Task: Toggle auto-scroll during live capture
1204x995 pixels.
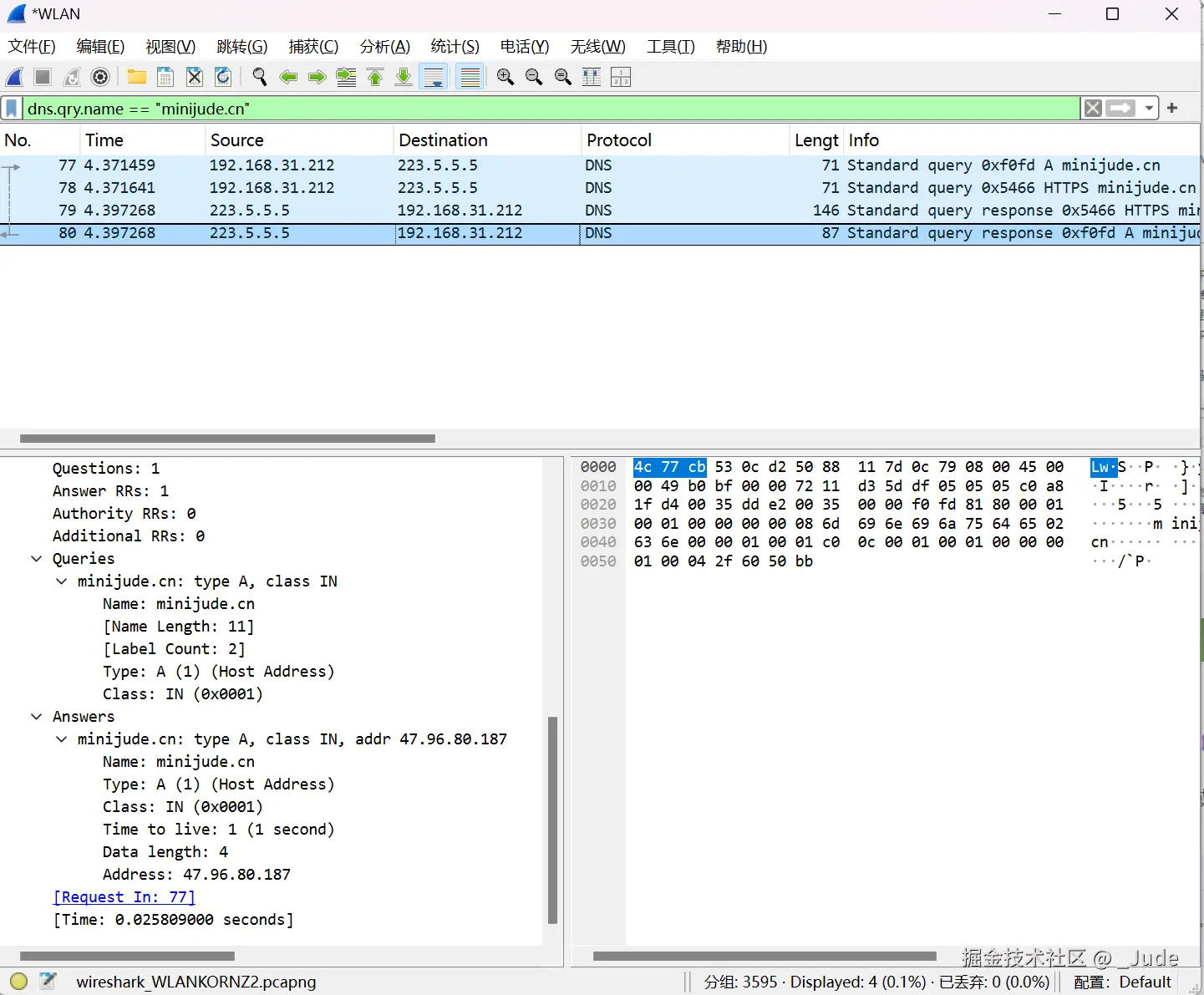Action: point(434,77)
